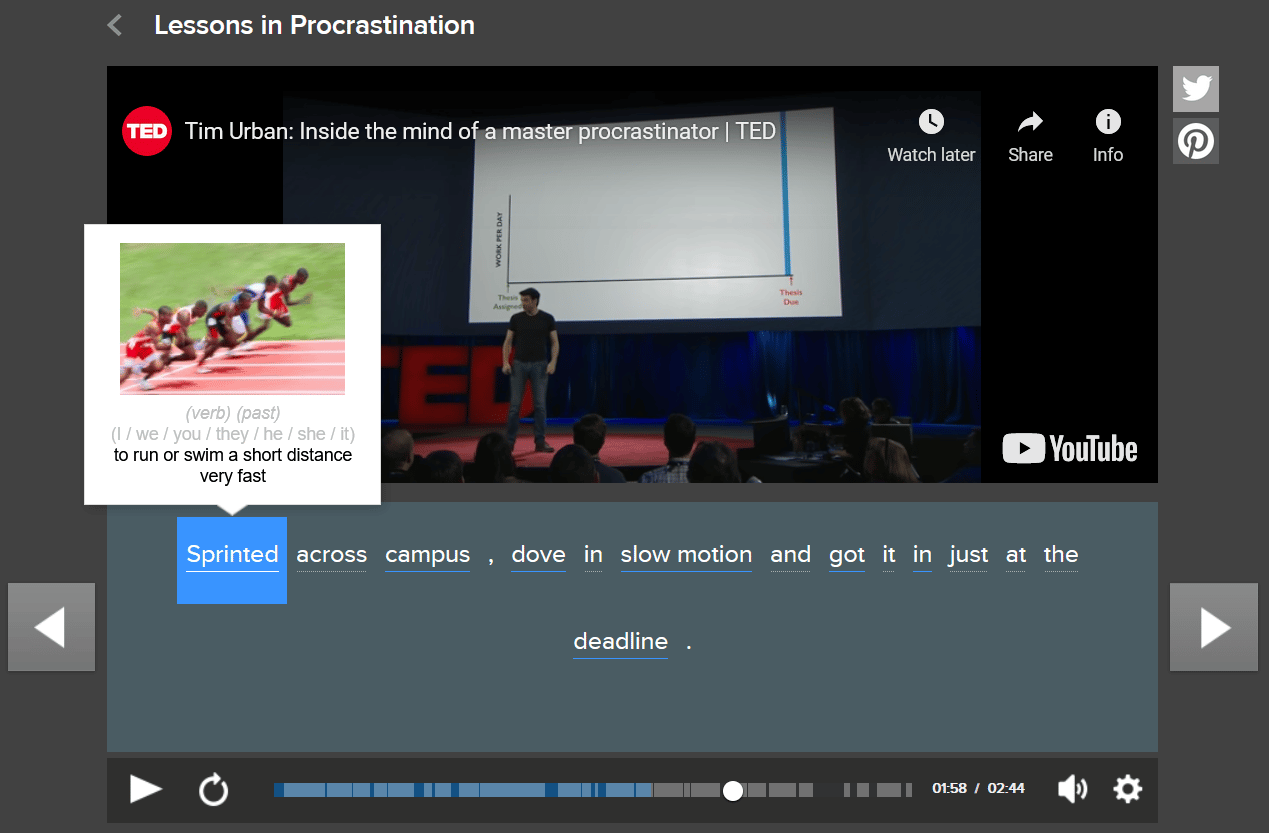Mute audio with the speaker icon
1269x833 pixels.
[1072, 789]
